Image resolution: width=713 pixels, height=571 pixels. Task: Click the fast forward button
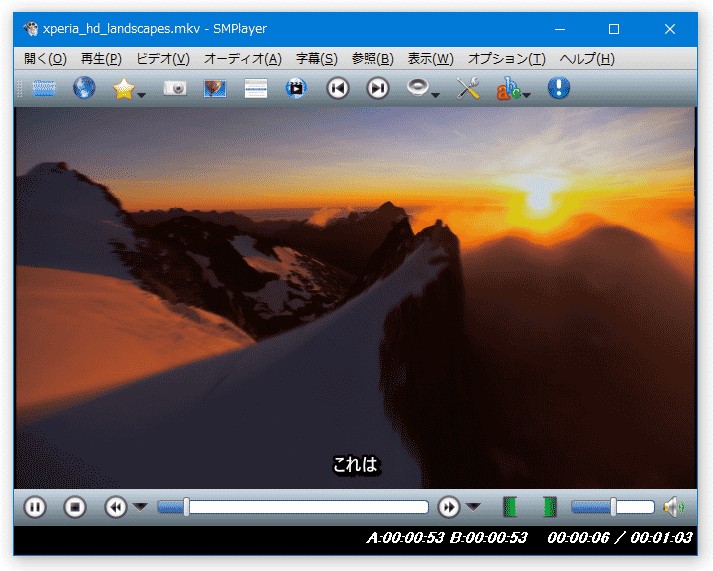coord(449,507)
